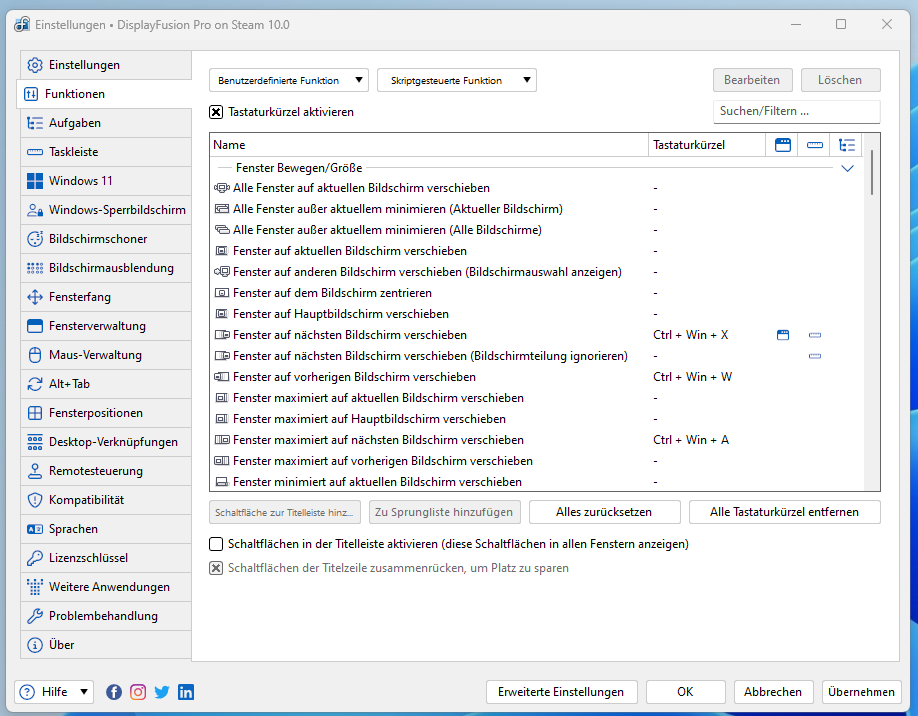Screen dimensions: 918x716
Task: Click taskbar icon in Bildschirmteilung ignorieren row
Action: click(x=815, y=356)
